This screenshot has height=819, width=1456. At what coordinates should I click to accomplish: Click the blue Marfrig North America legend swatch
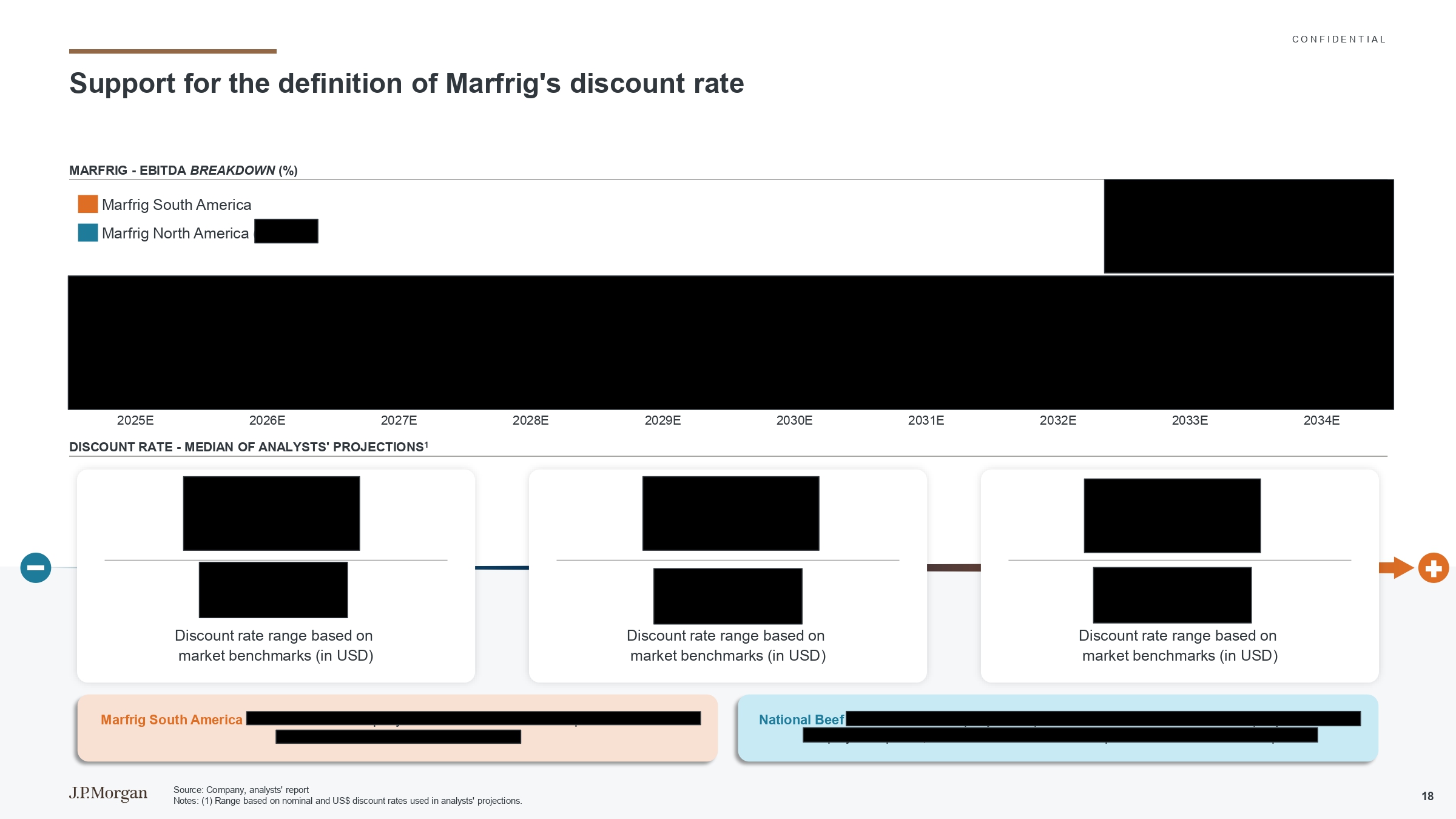click(x=88, y=233)
